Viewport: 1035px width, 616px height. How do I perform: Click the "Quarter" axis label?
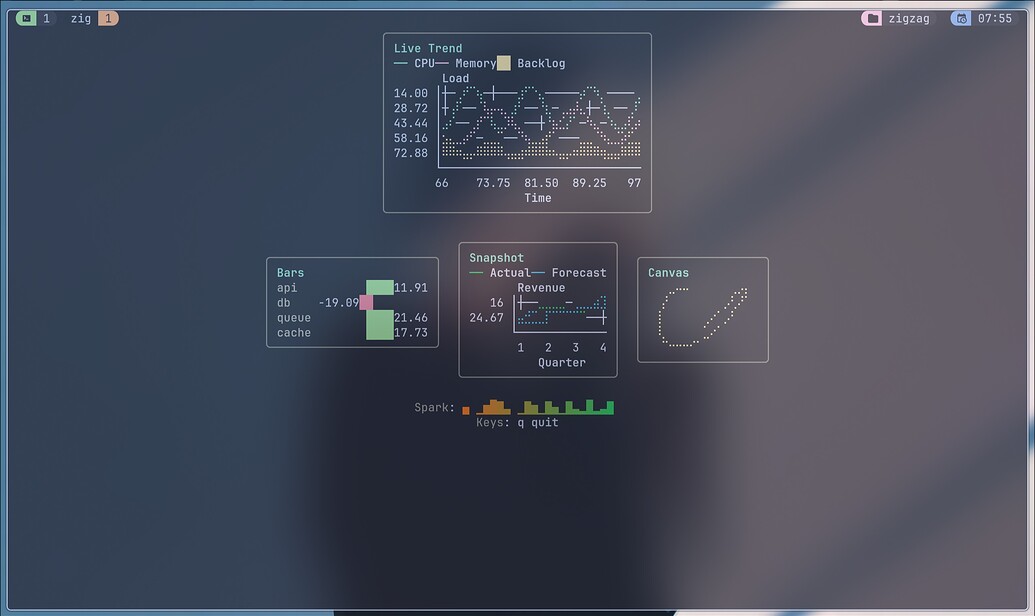[562, 362]
